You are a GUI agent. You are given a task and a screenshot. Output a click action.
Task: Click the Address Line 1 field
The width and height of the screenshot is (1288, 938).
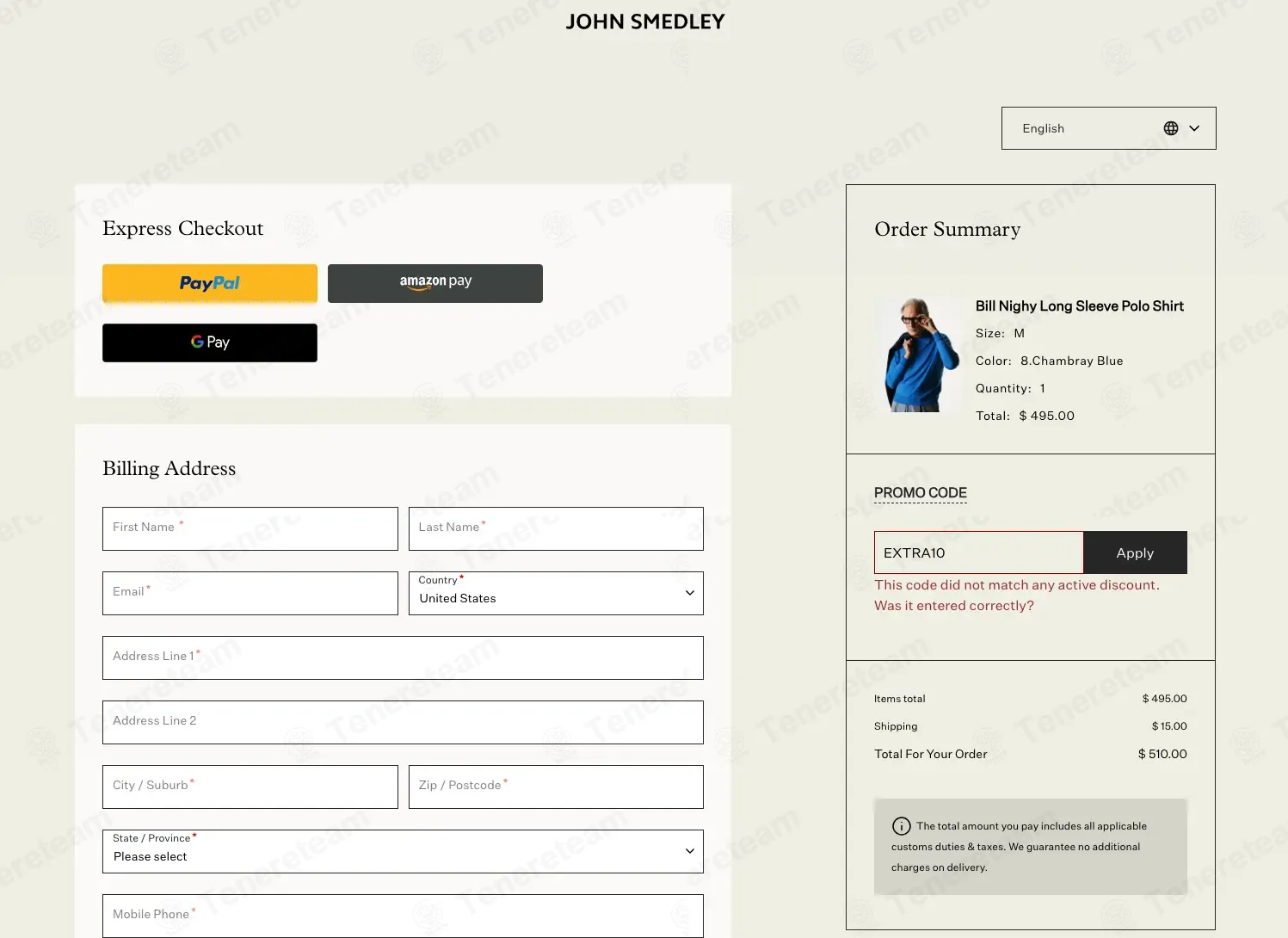pos(403,657)
